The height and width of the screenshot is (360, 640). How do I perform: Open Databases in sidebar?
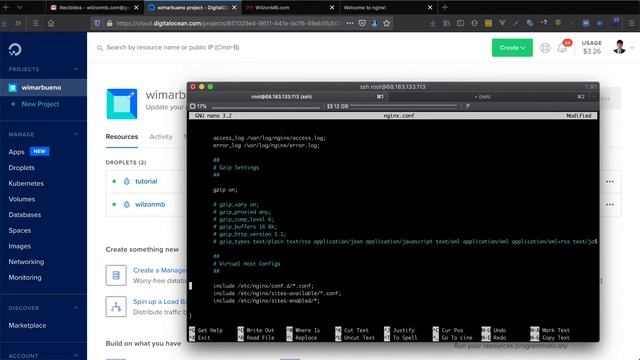[24, 215]
